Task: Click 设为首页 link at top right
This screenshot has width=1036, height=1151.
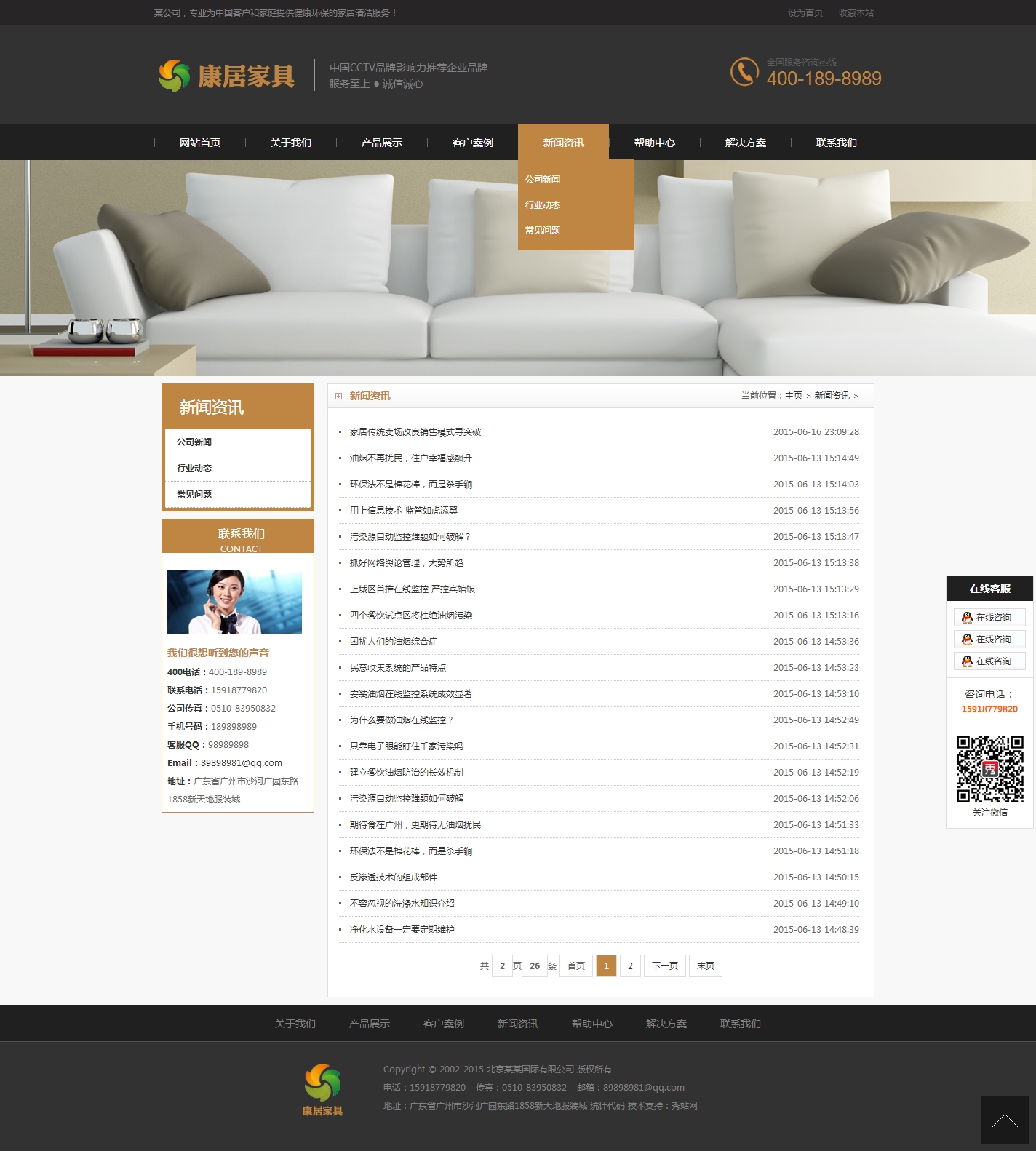Action: pos(805,13)
